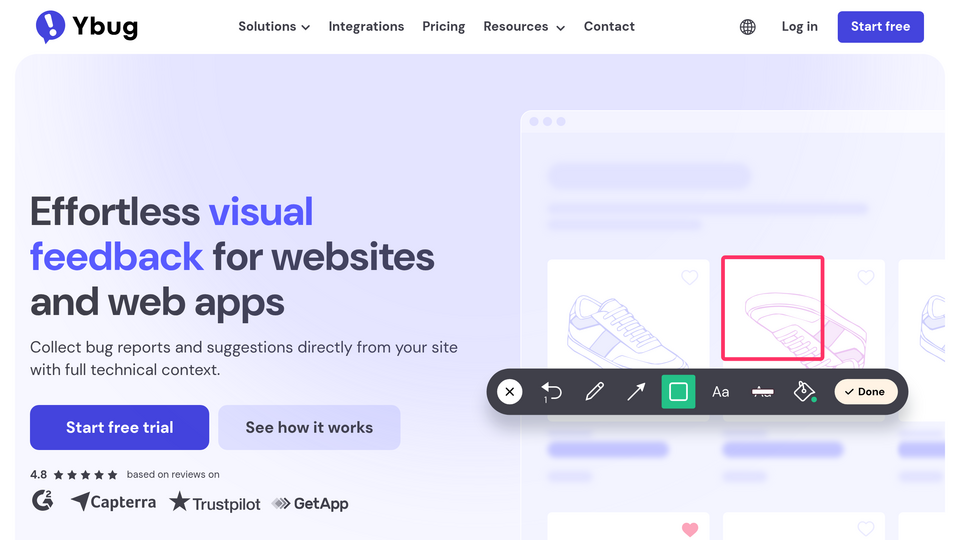Open the Integrations page
Image resolution: width=960 pixels, height=540 pixels.
[366, 27]
